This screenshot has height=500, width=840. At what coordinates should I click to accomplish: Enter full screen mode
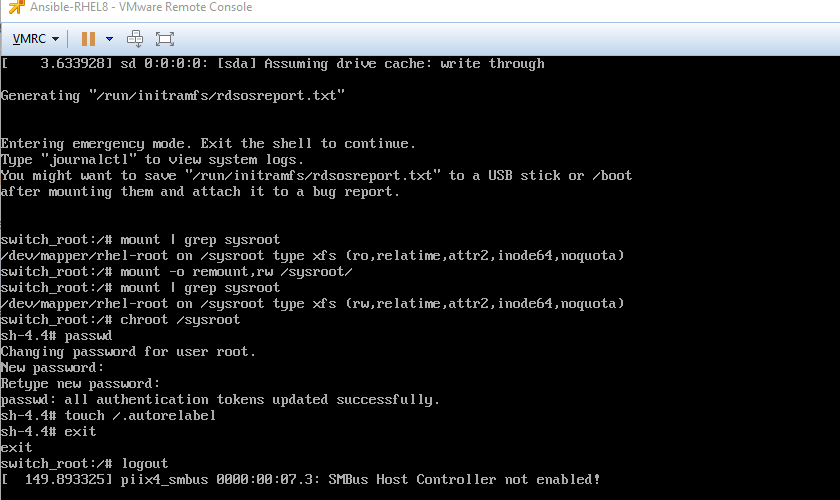[165, 39]
